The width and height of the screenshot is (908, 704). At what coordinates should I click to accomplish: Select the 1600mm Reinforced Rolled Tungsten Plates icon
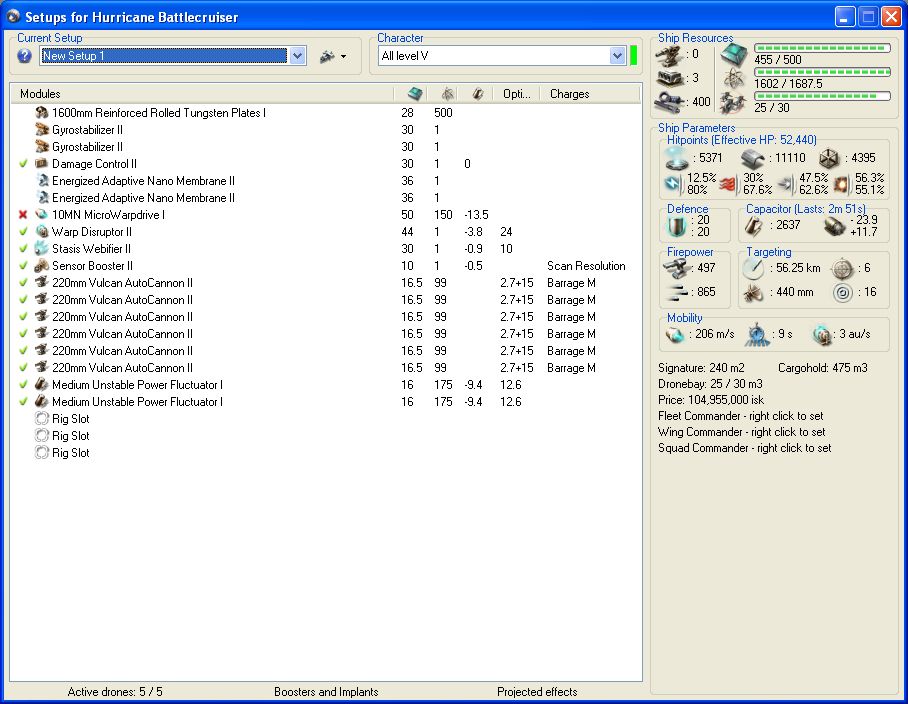click(42, 113)
